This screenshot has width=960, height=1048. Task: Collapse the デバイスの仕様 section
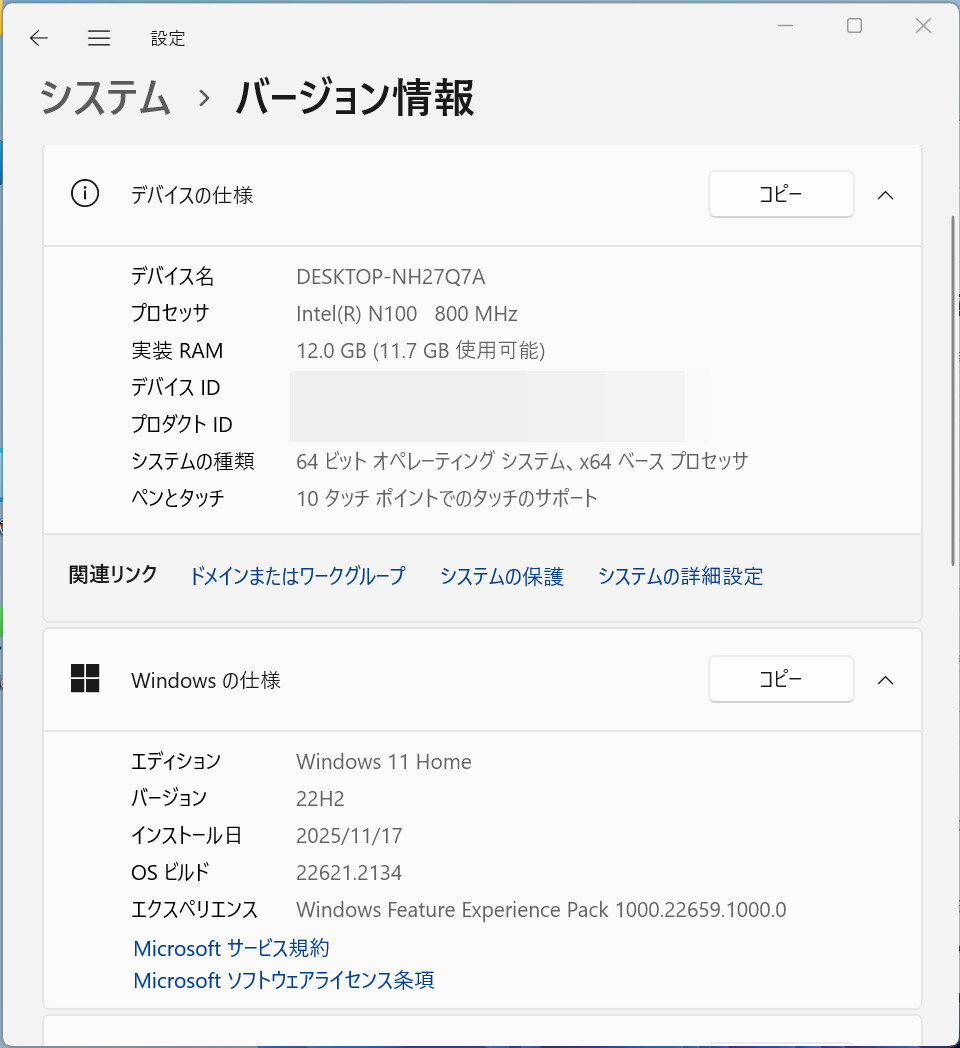[886, 195]
